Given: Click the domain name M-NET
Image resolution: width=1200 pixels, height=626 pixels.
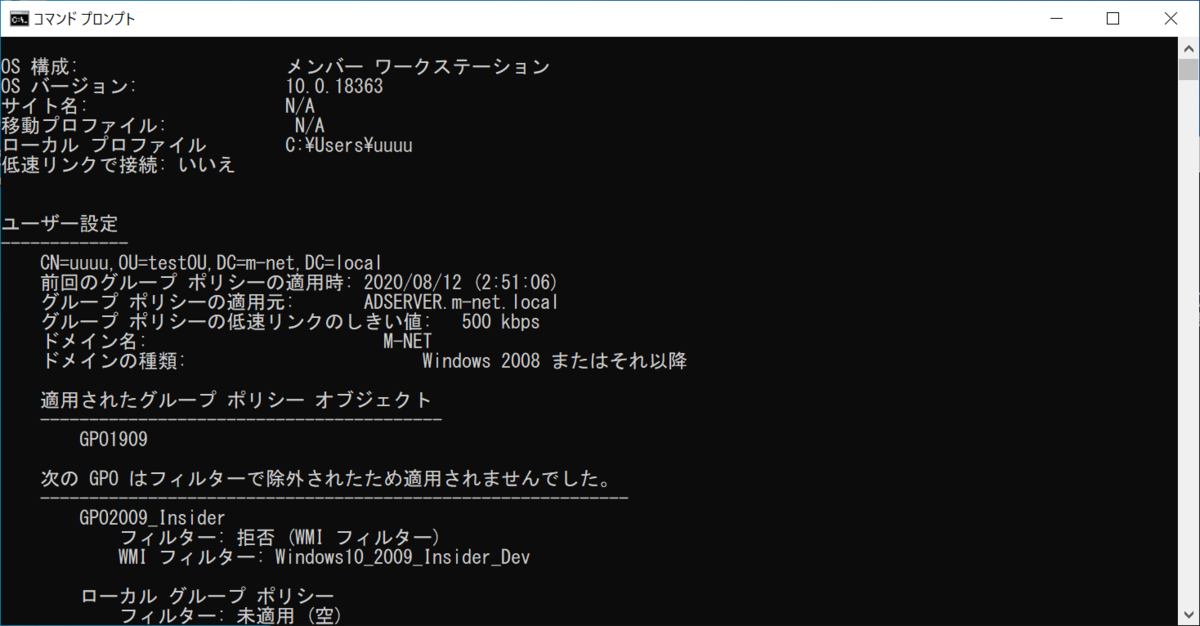Looking at the screenshot, I should (408, 341).
